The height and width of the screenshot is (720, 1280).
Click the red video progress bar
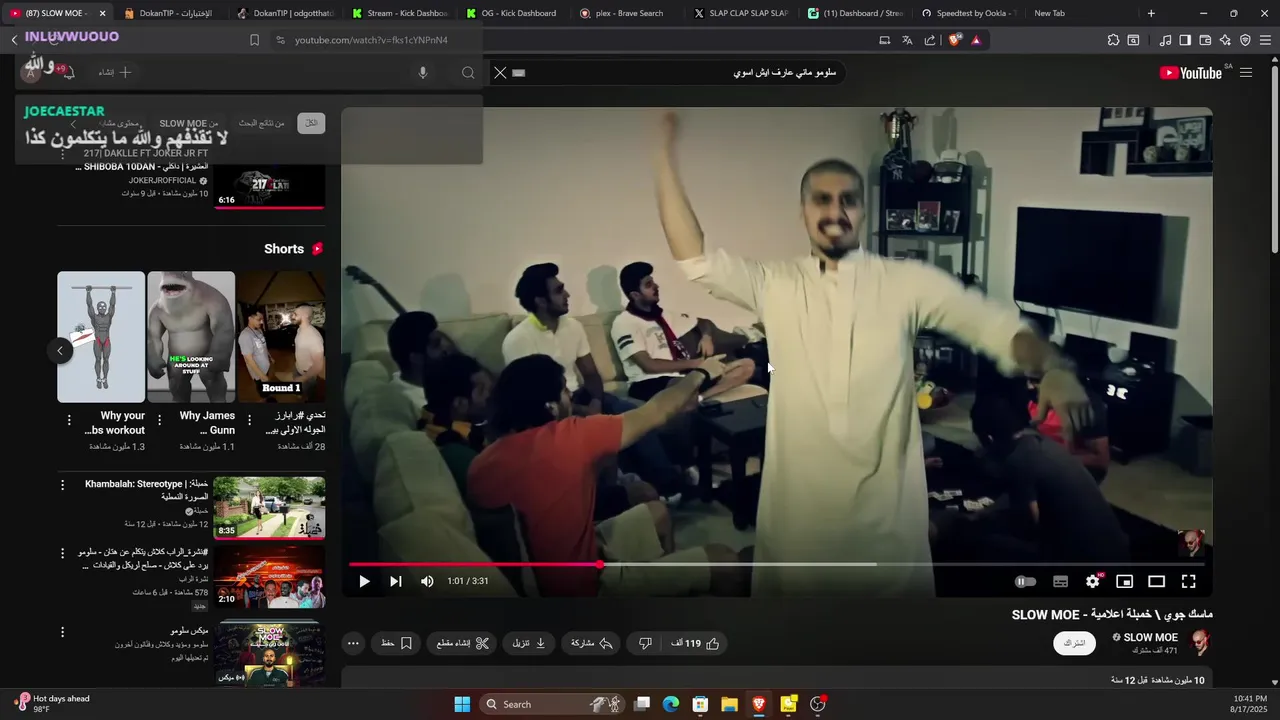click(x=474, y=564)
